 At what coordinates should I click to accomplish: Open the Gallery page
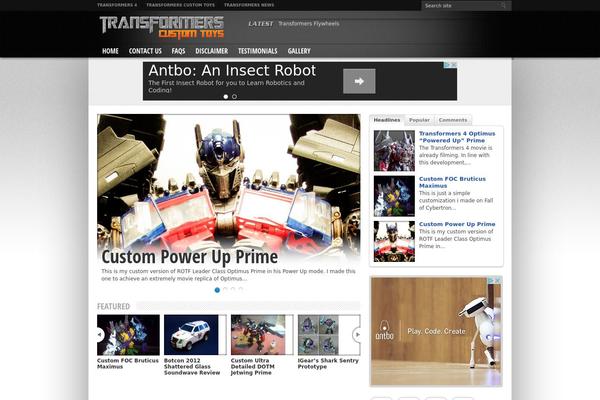(x=299, y=51)
